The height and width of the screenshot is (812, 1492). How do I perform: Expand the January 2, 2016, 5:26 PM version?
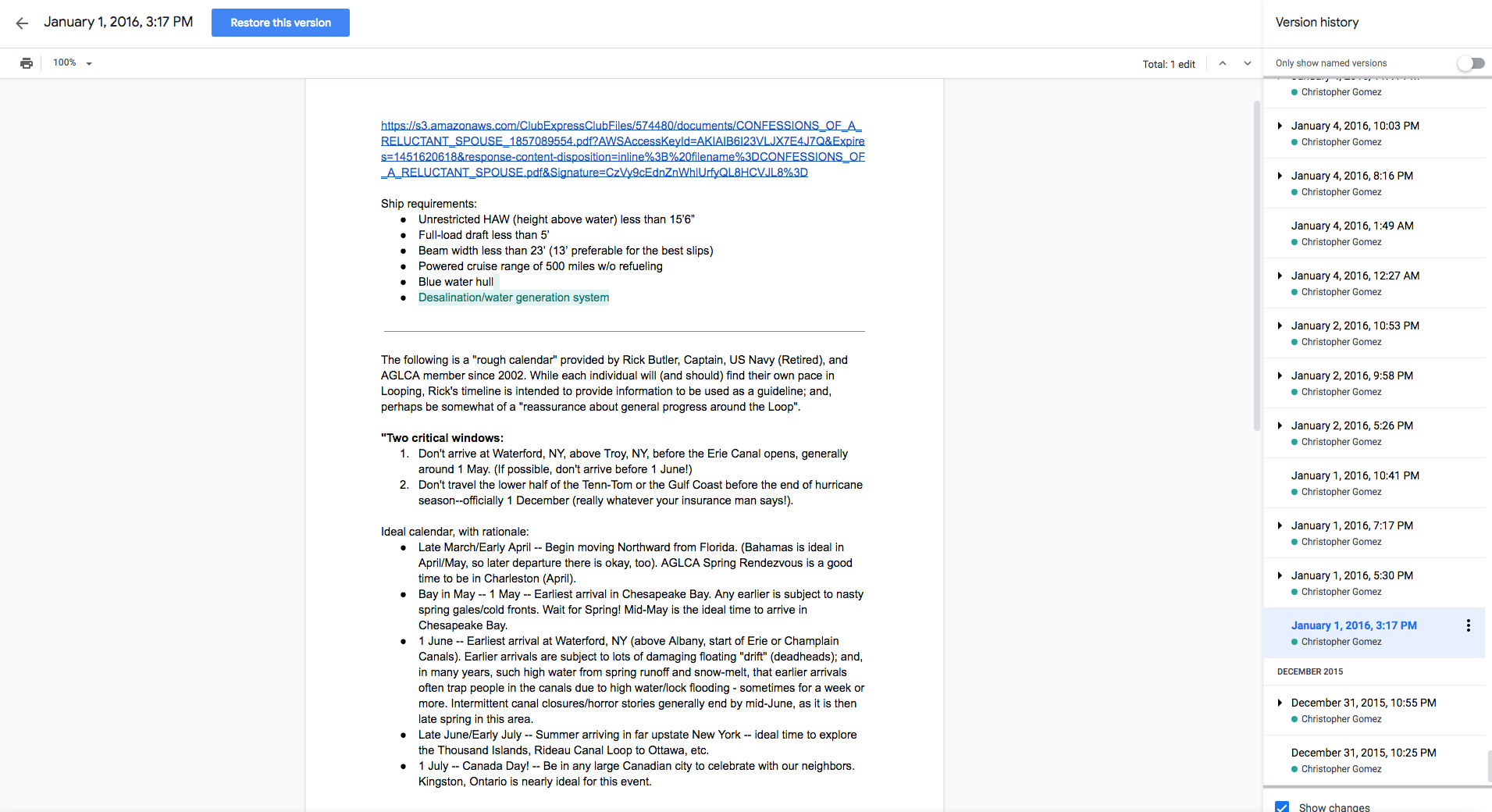pyautogui.click(x=1280, y=426)
